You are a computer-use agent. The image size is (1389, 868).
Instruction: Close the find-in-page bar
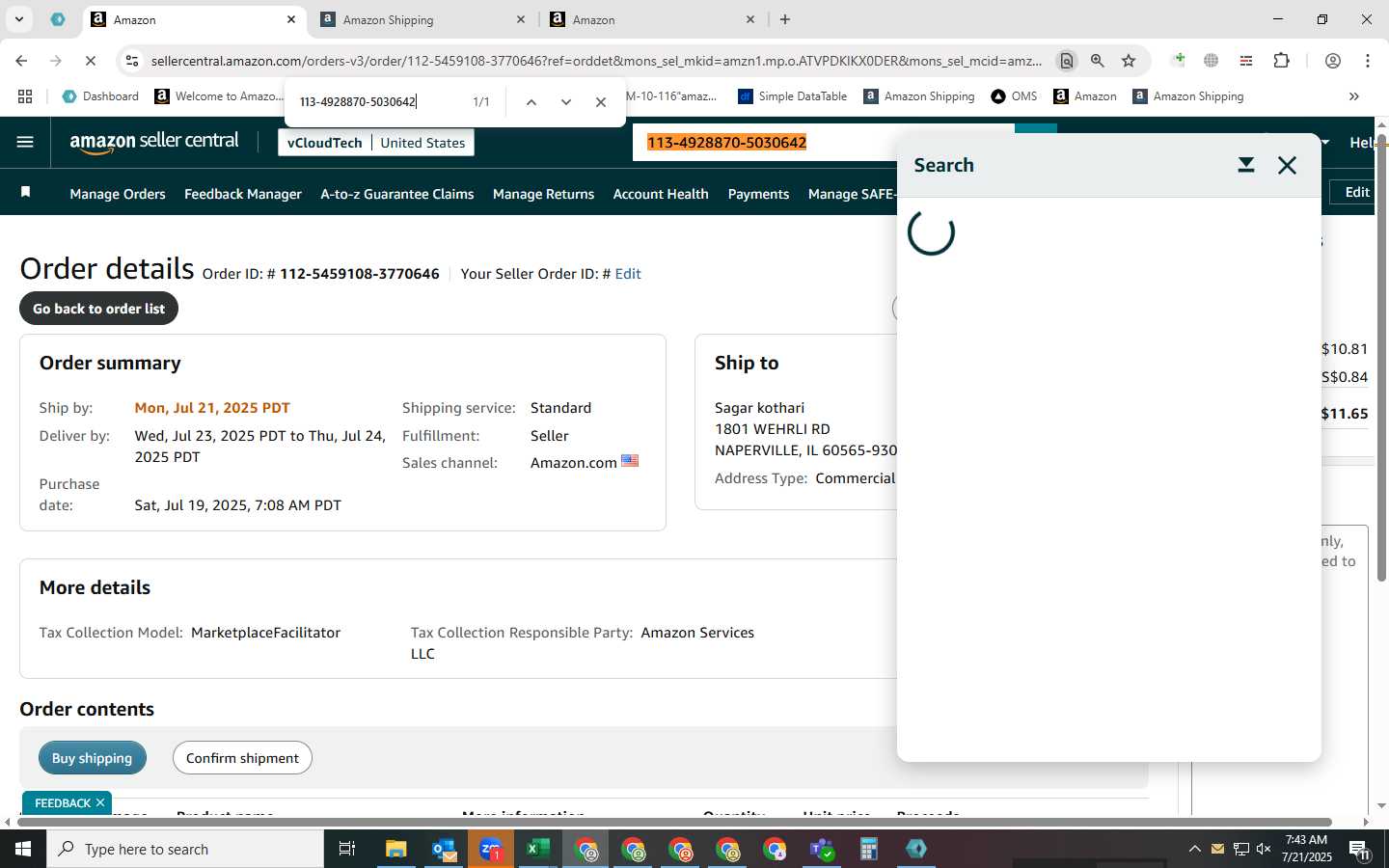click(x=601, y=102)
